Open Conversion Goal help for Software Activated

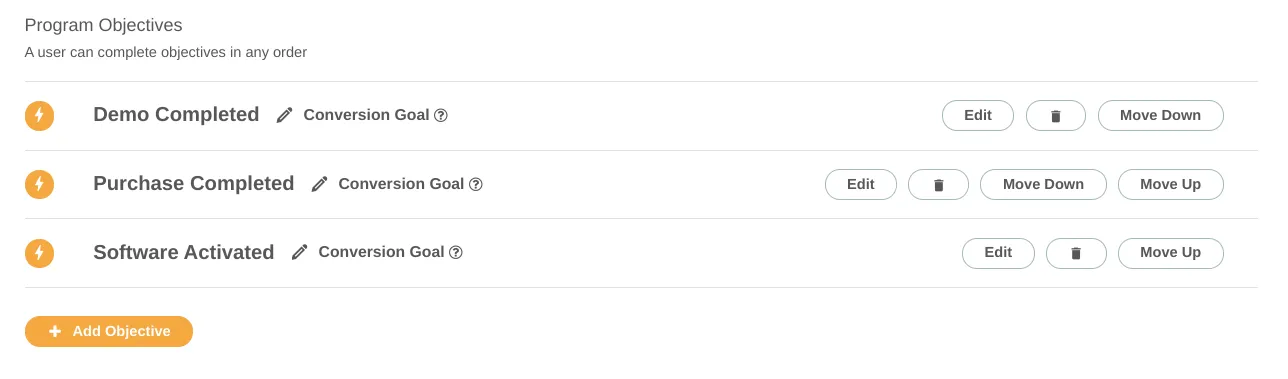(x=456, y=253)
